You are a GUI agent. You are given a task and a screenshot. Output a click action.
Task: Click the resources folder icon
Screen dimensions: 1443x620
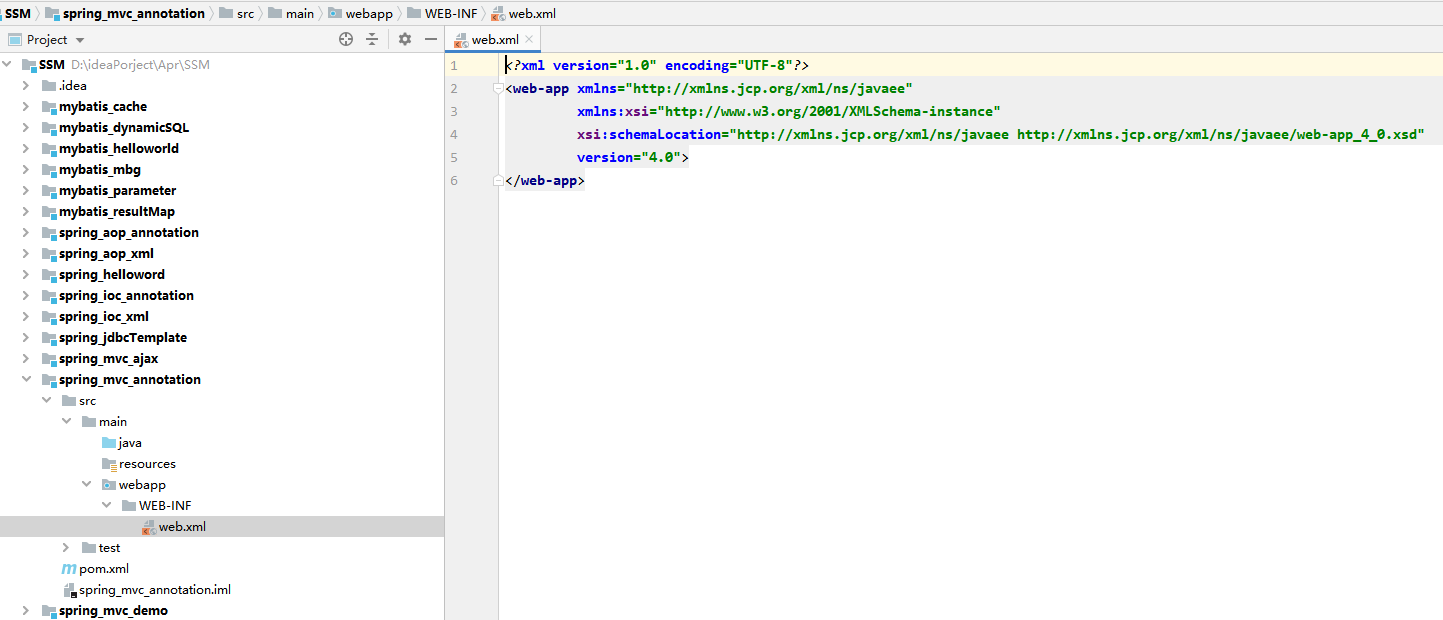(x=109, y=463)
